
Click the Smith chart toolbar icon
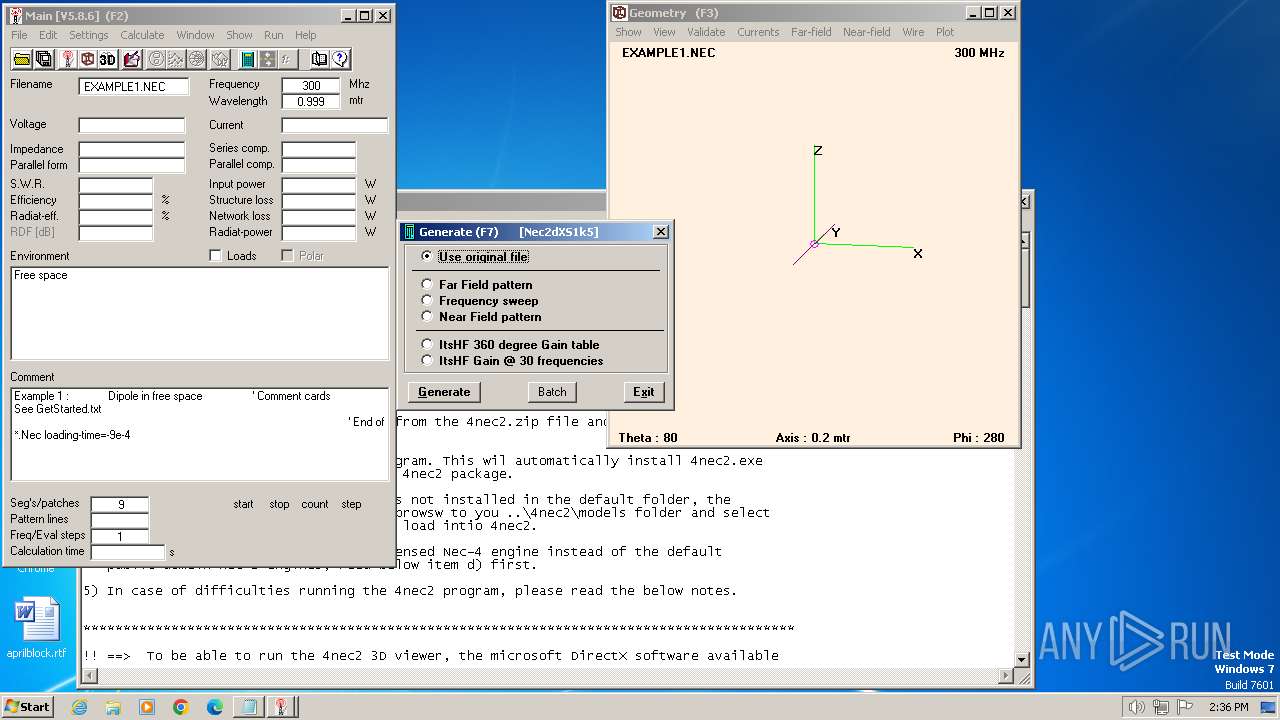156,59
